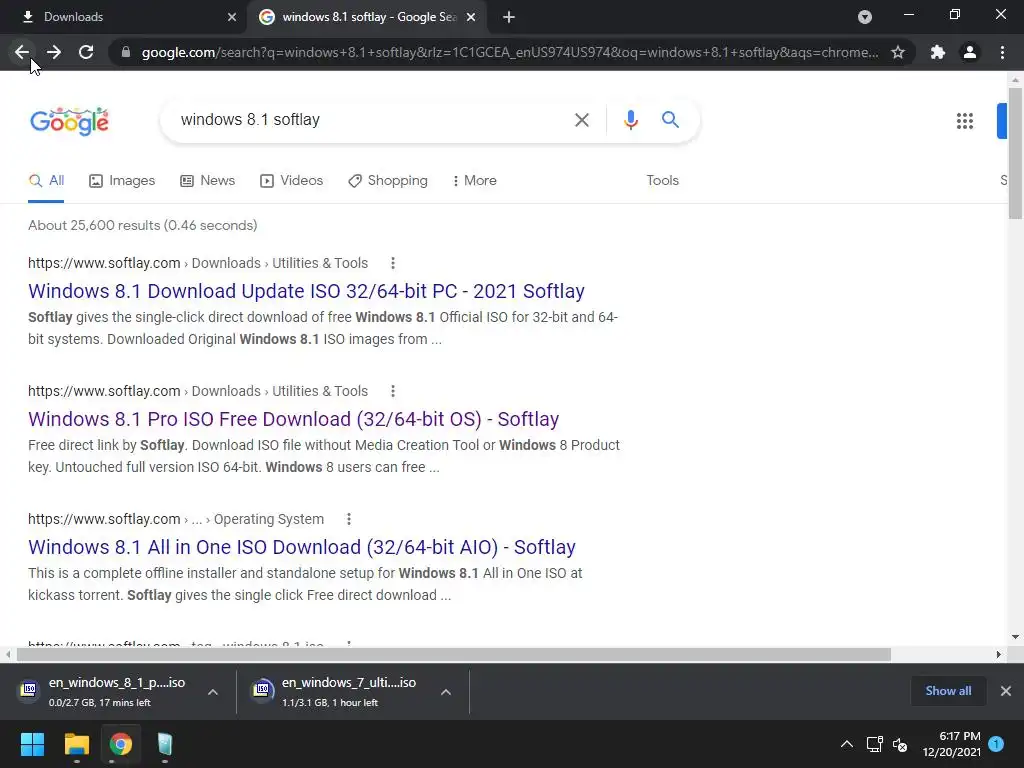This screenshot has width=1024, height=768.
Task: Open Chrome's three-dot menu
Action: point(1002,52)
